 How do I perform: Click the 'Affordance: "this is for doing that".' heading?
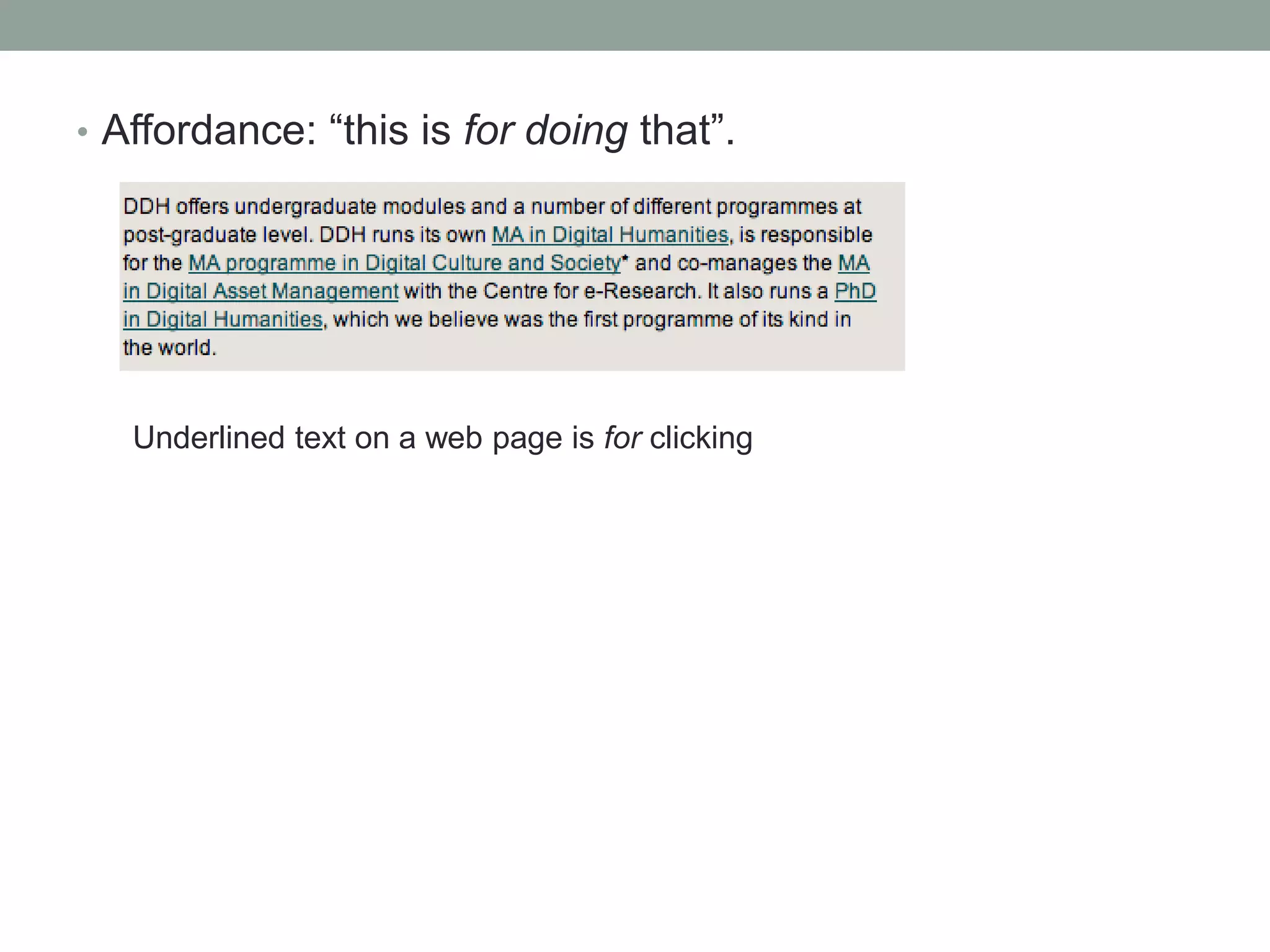(418, 130)
